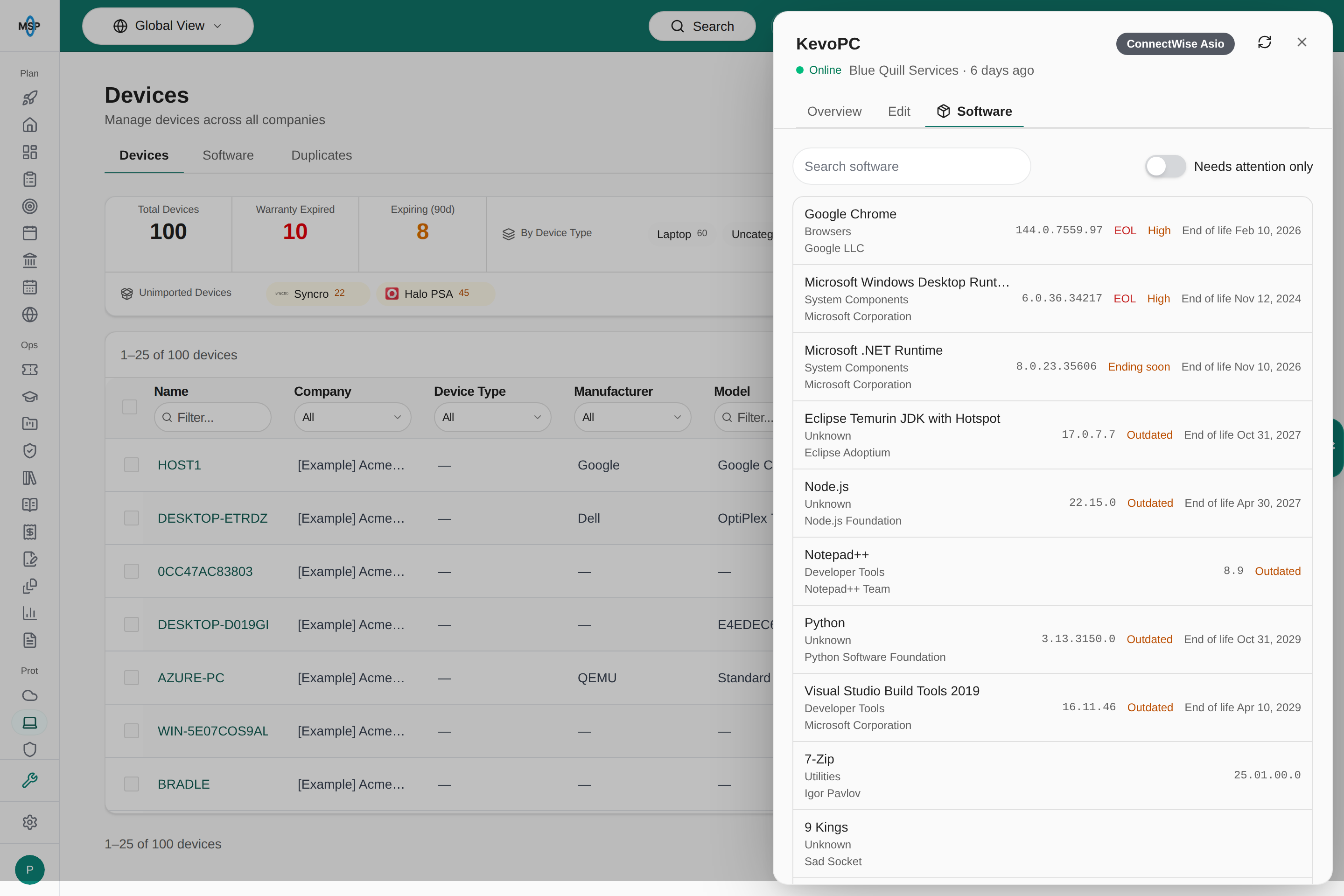Image resolution: width=1344 pixels, height=896 pixels.
Task: Tick the select-all checkbox in table header
Action: 130,407
